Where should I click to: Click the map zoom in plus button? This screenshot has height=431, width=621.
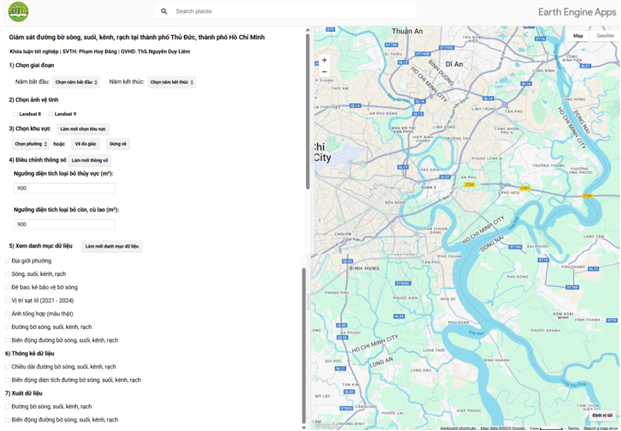(325, 60)
